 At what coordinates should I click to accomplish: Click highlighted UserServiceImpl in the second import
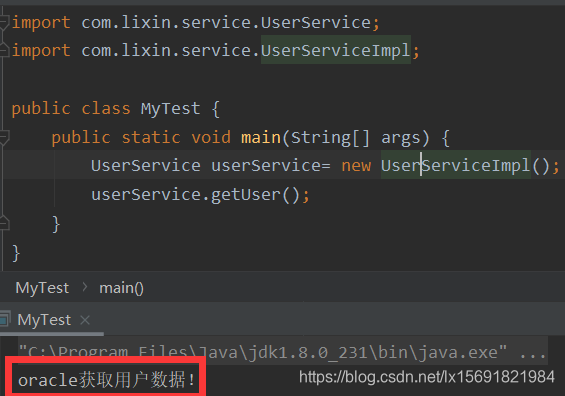[335, 50]
